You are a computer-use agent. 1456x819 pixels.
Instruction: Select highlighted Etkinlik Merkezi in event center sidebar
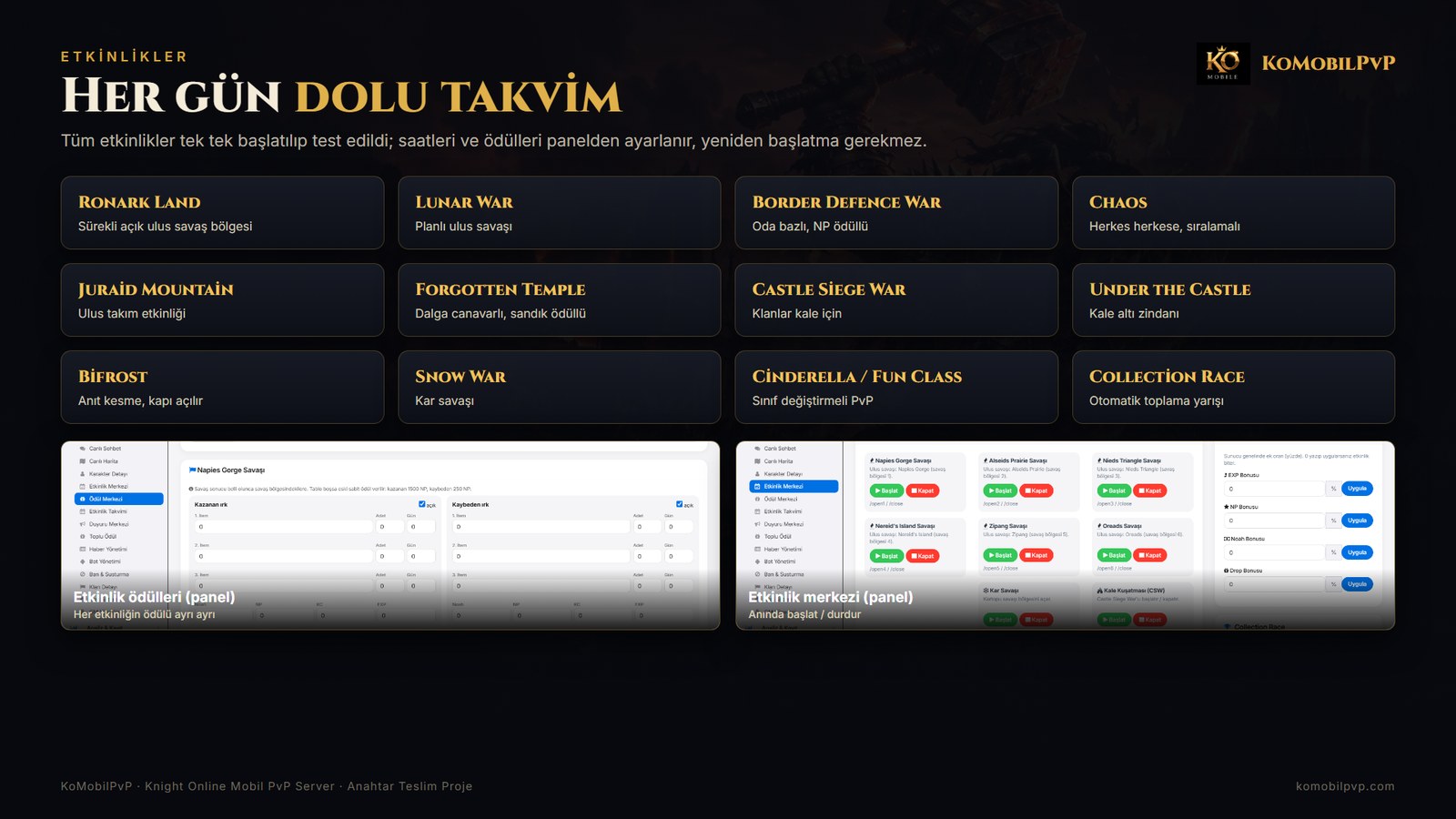(x=794, y=487)
